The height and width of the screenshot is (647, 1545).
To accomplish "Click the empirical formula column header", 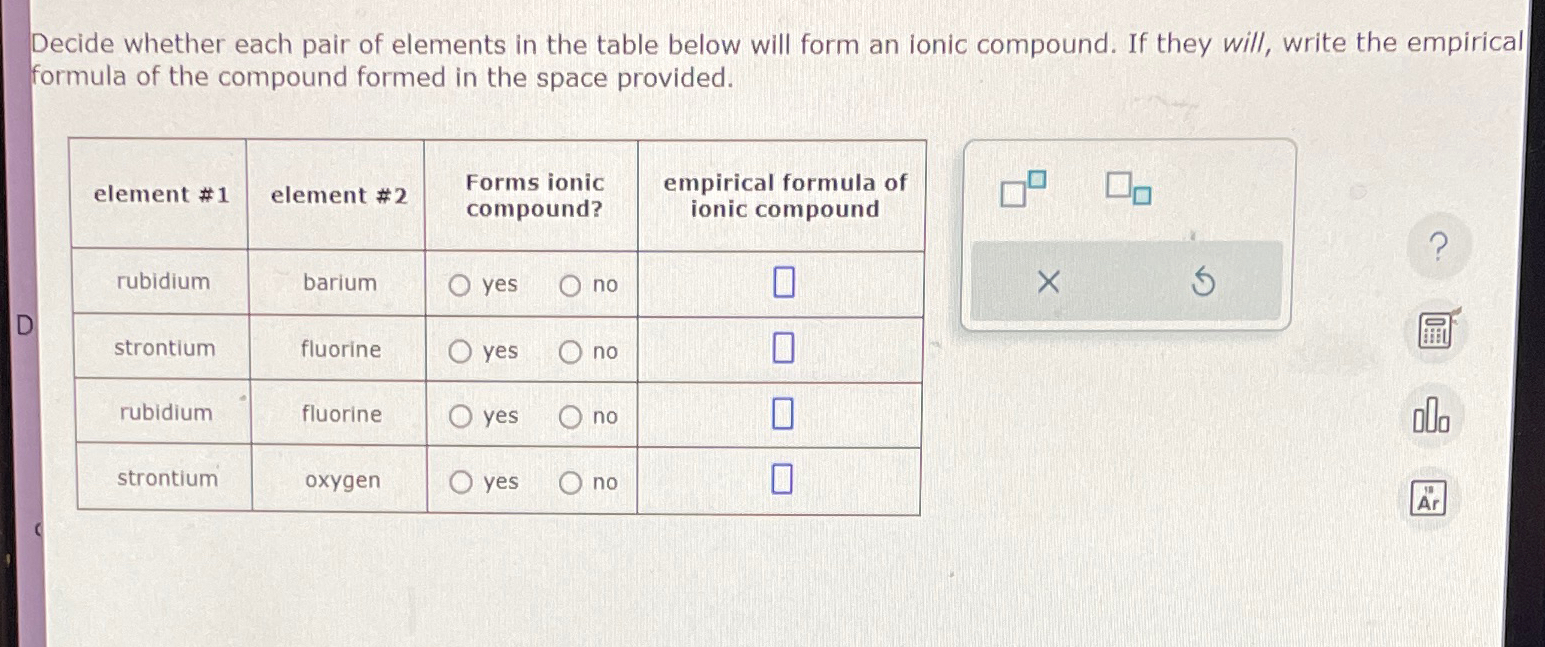I will point(783,195).
